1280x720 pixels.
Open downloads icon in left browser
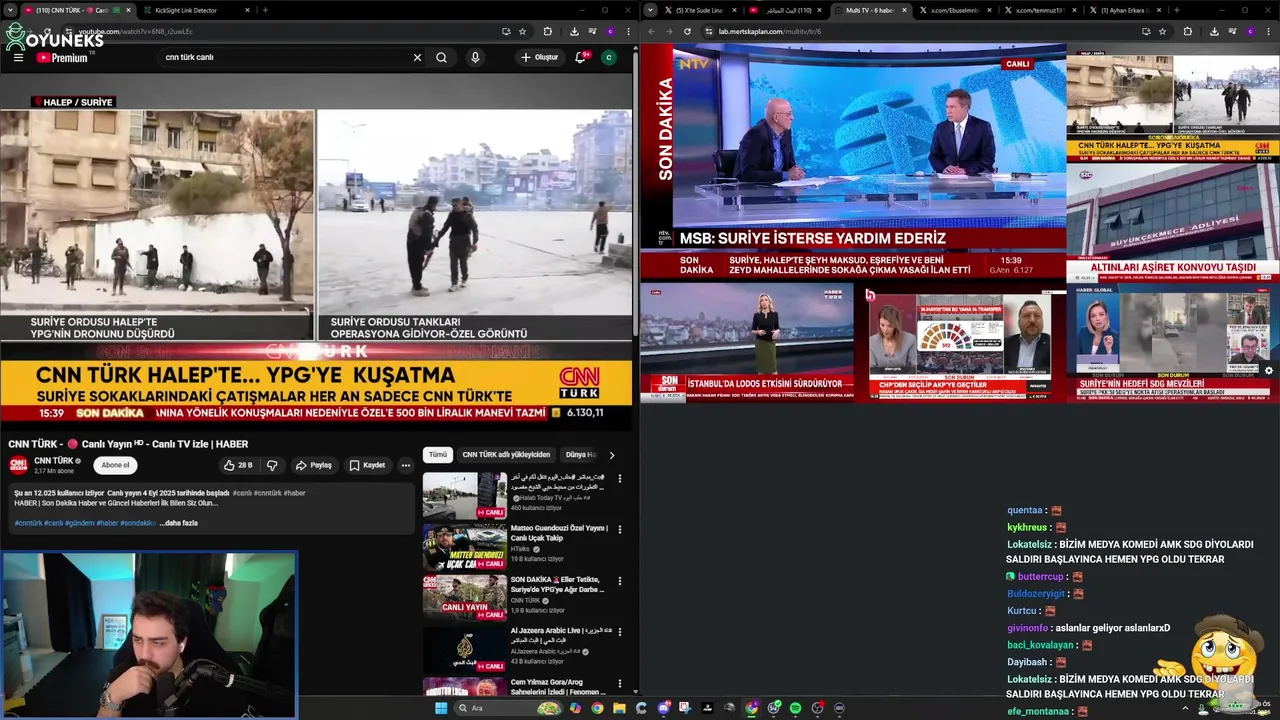coord(573,31)
